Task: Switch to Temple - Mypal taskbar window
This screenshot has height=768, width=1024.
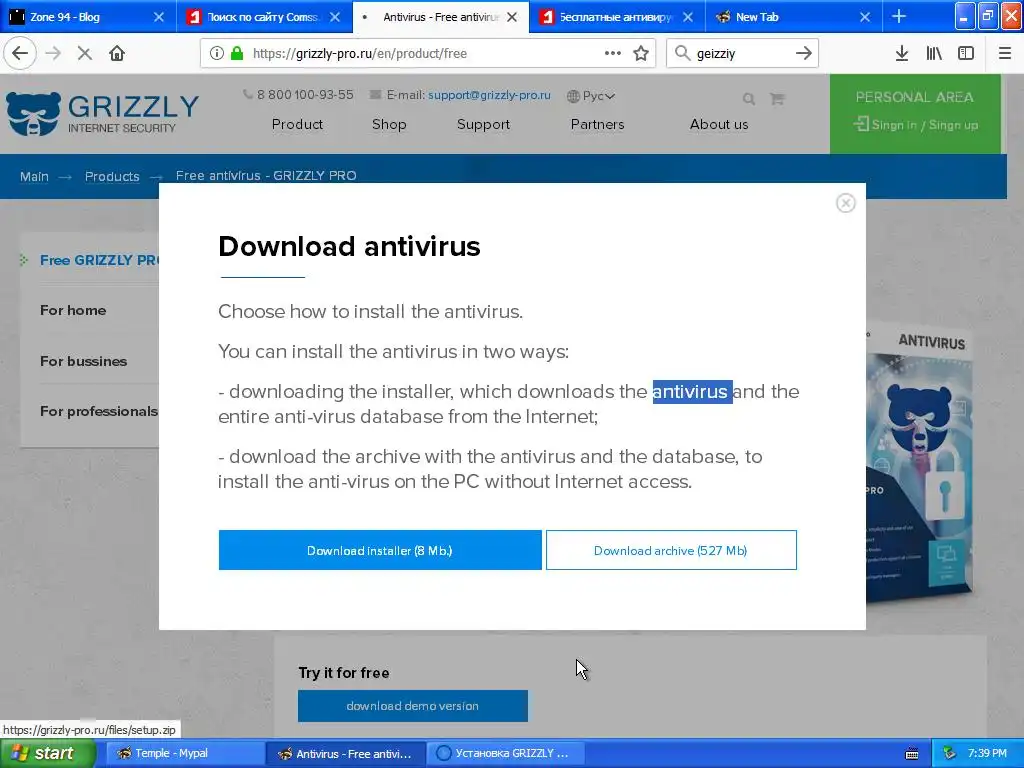Action: pos(184,754)
